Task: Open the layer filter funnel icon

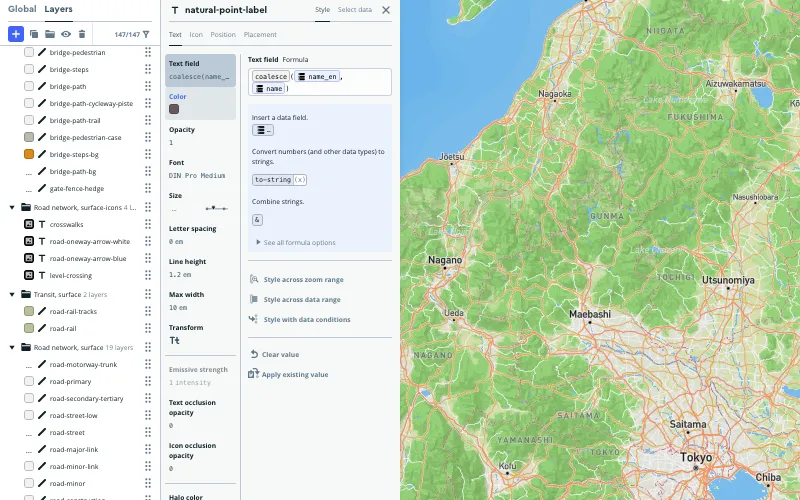Action: [146, 34]
